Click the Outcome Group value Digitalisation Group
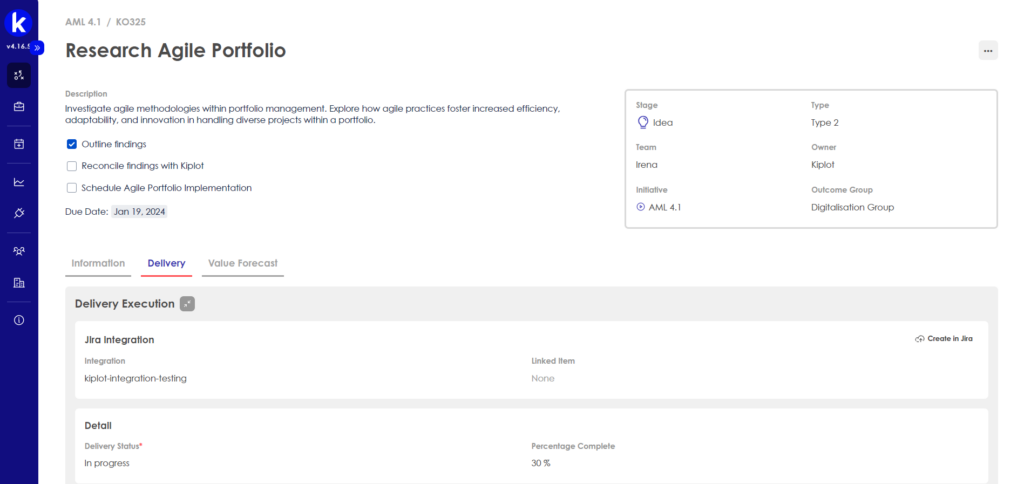1024x484 pixels. 852,207
